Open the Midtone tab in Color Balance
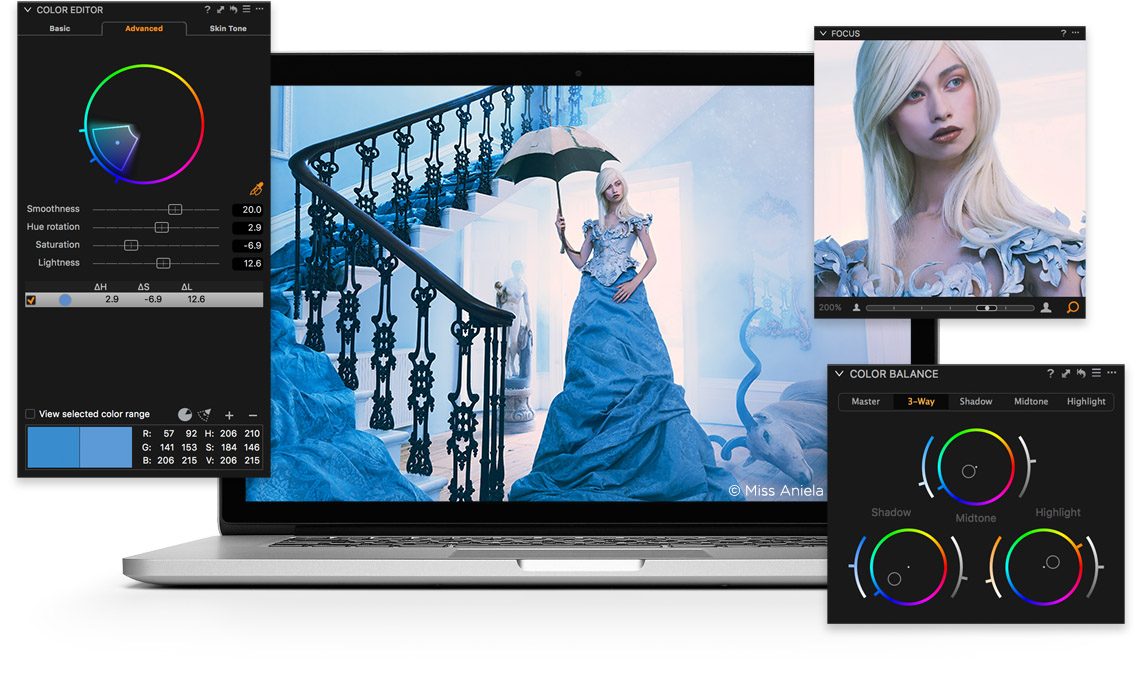1140x697 pixels. (1031, 401)
